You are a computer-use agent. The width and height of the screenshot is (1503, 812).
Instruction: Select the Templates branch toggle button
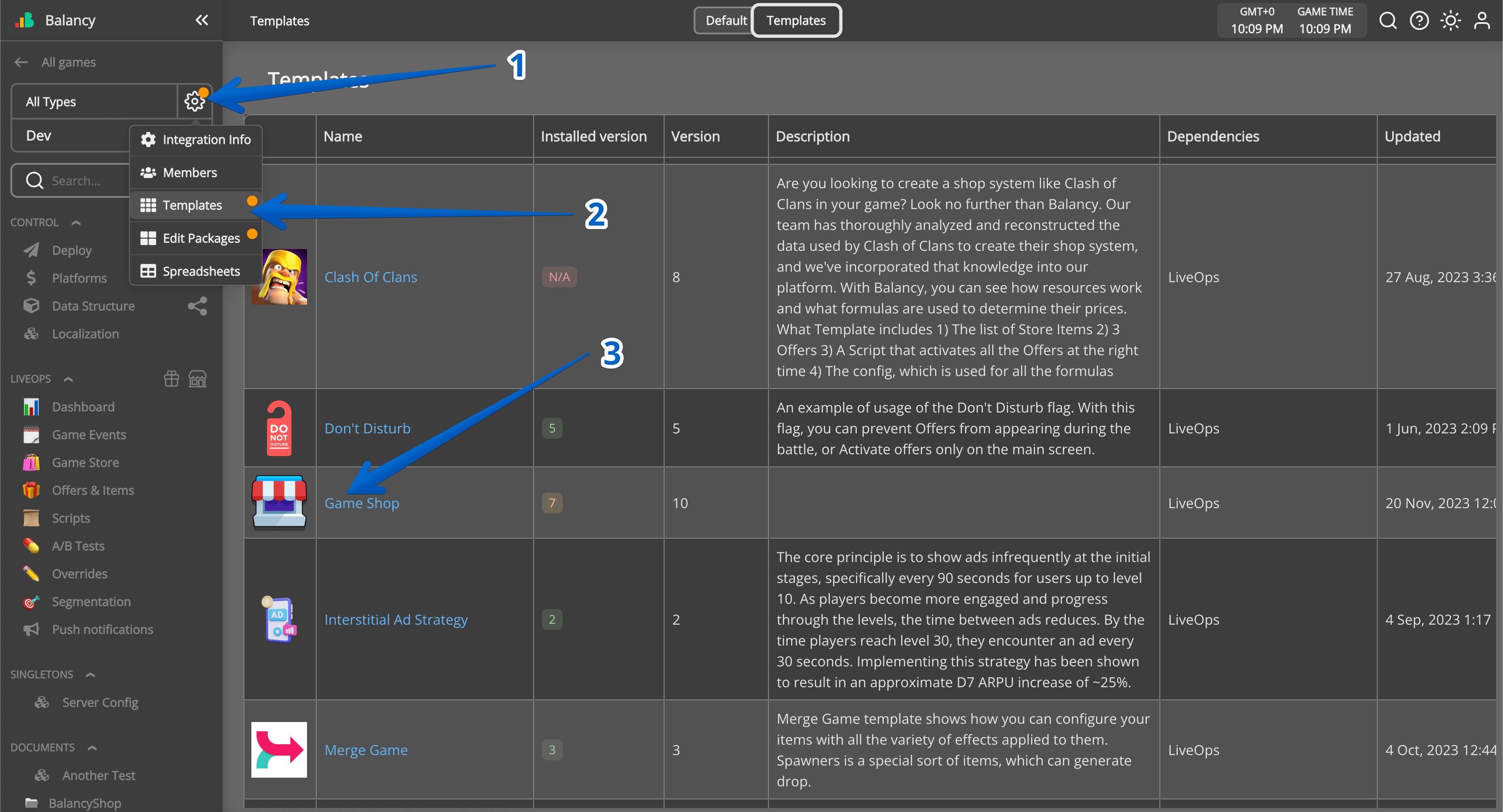tap(796, 20)
